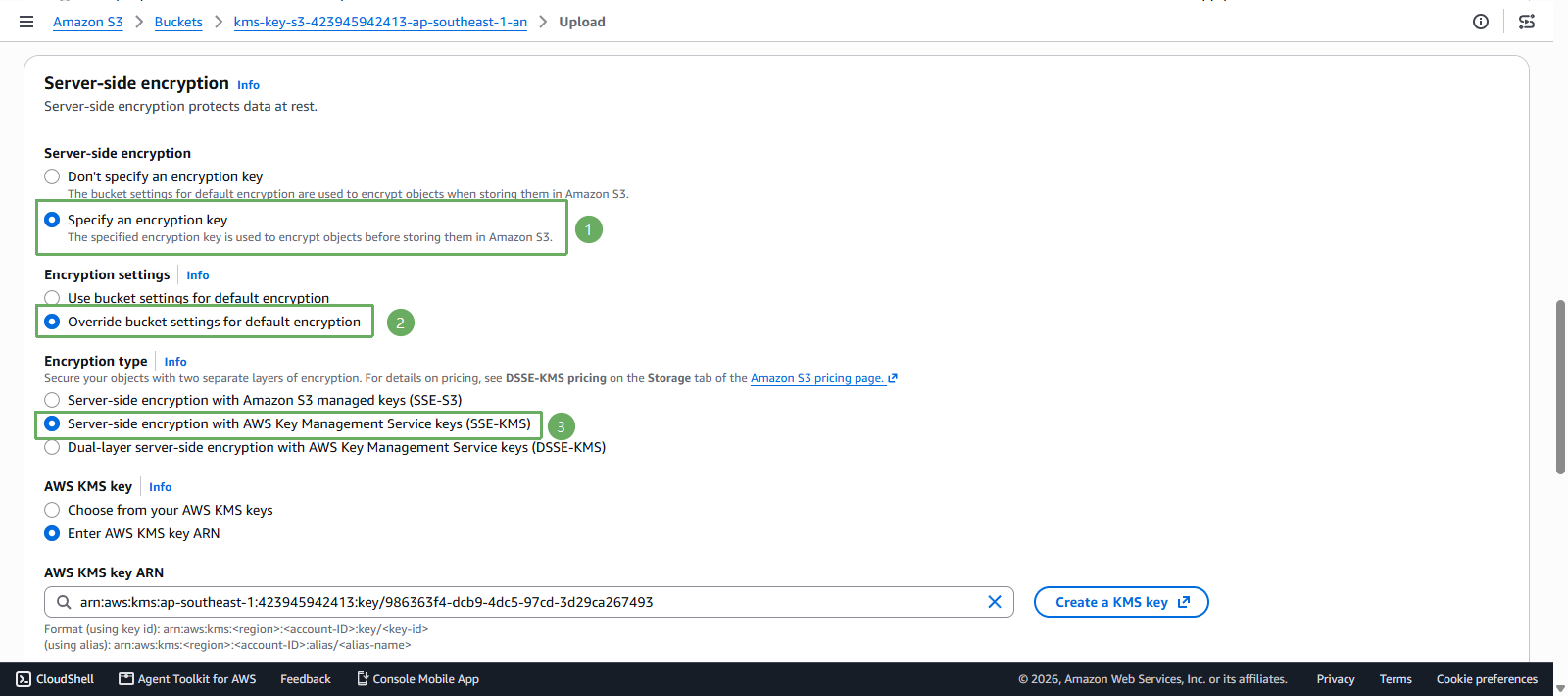Click into the AWS KMS key ARN field
Image resolution: width=1568 pixels, height=696 pixels.
[x=529, y=602]
